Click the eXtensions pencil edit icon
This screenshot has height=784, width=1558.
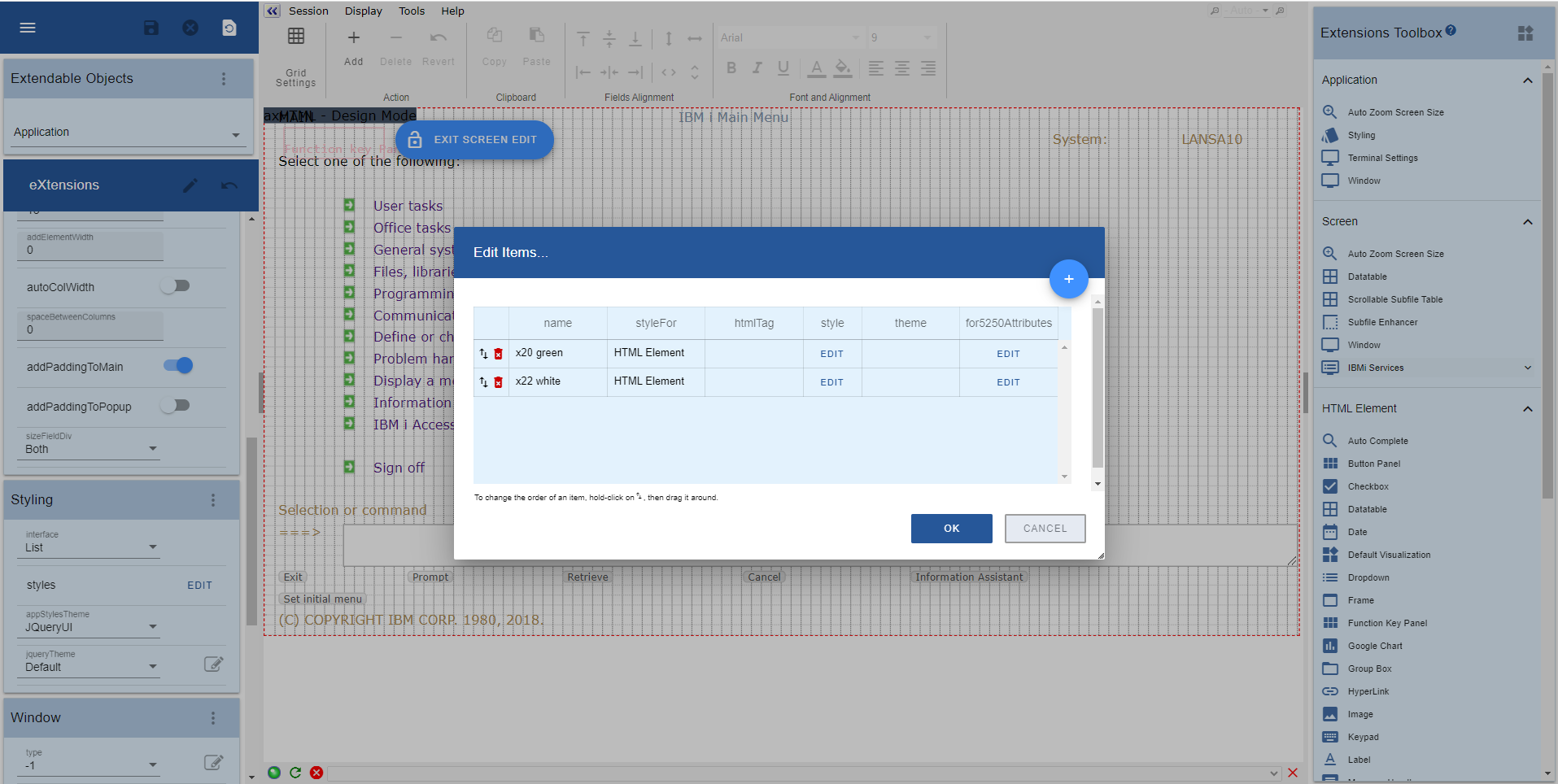pyautogui.click(x=190, y=185)
